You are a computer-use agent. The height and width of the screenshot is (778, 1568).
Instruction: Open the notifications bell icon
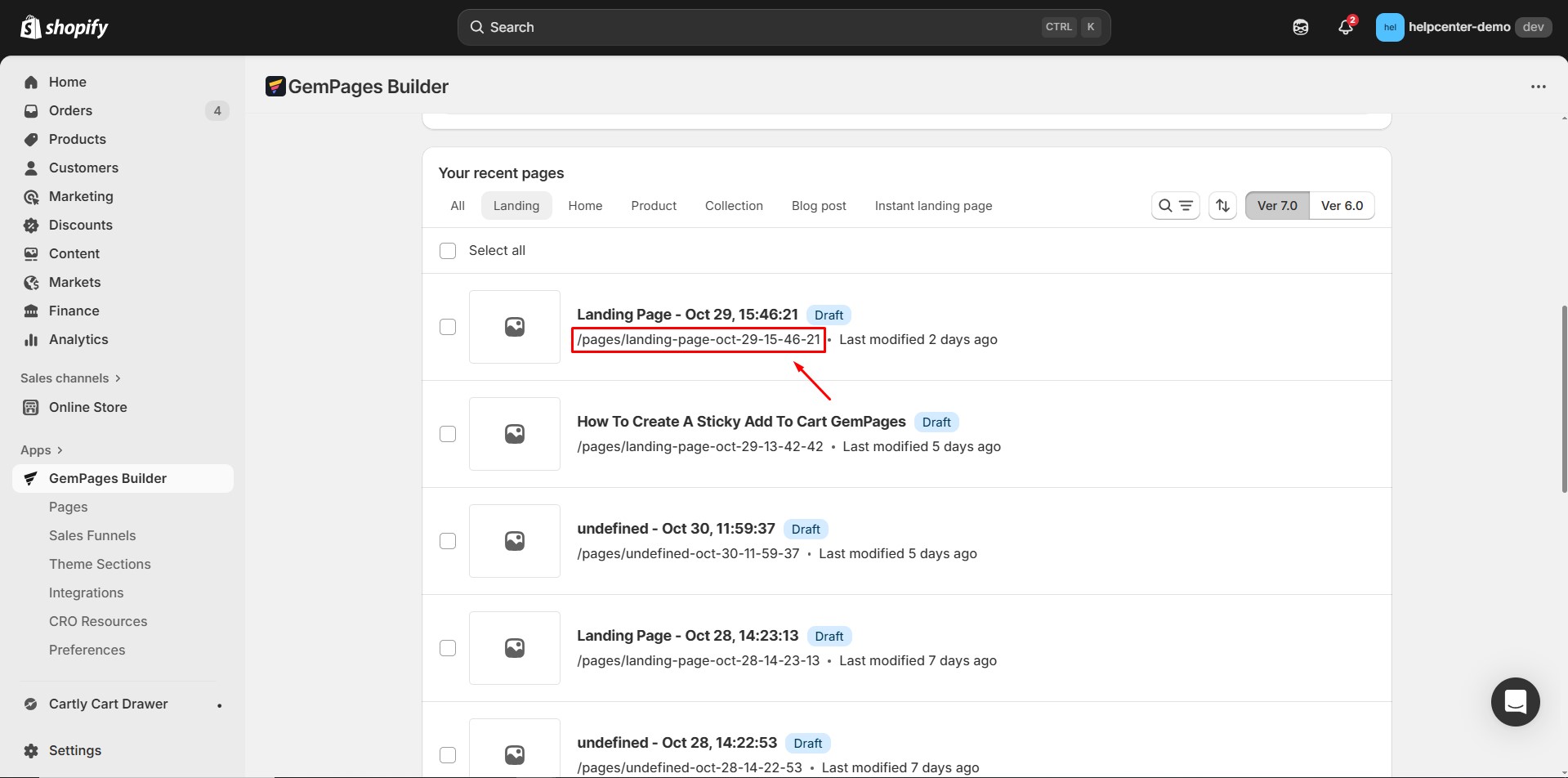tap(1345, 27)
